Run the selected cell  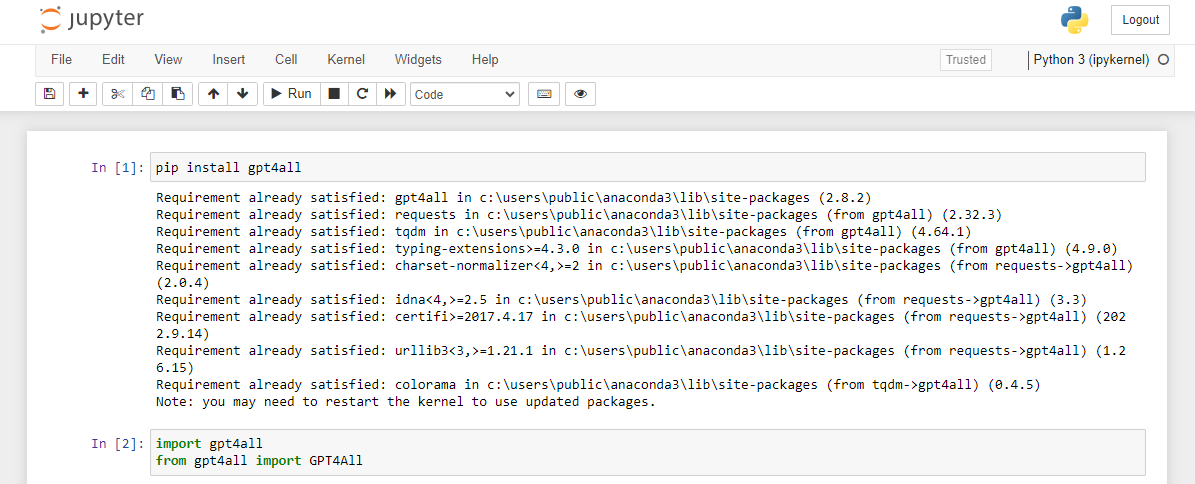point(292,94)
